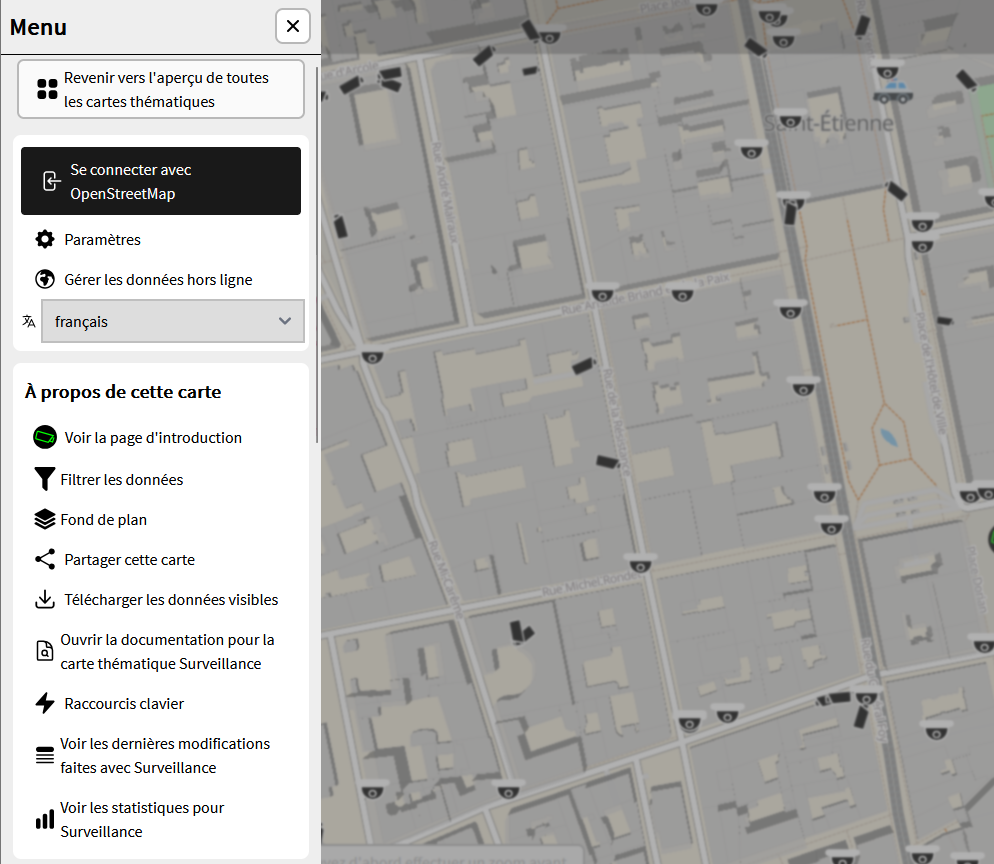
Task: Select Raccourcis clavier menu entry
Action: click(124, 704)
